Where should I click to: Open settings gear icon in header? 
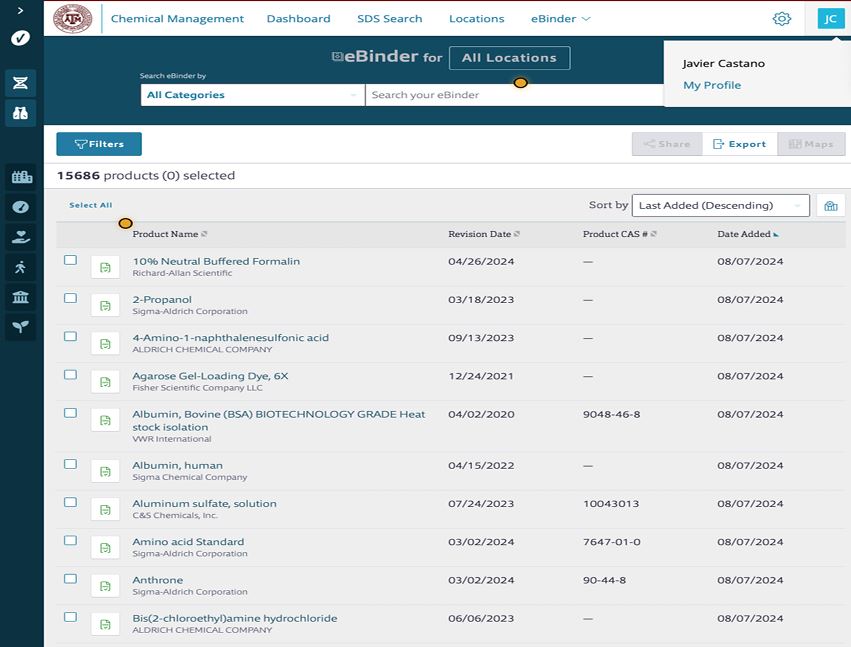pyautogui.click(x=781, y=19)
